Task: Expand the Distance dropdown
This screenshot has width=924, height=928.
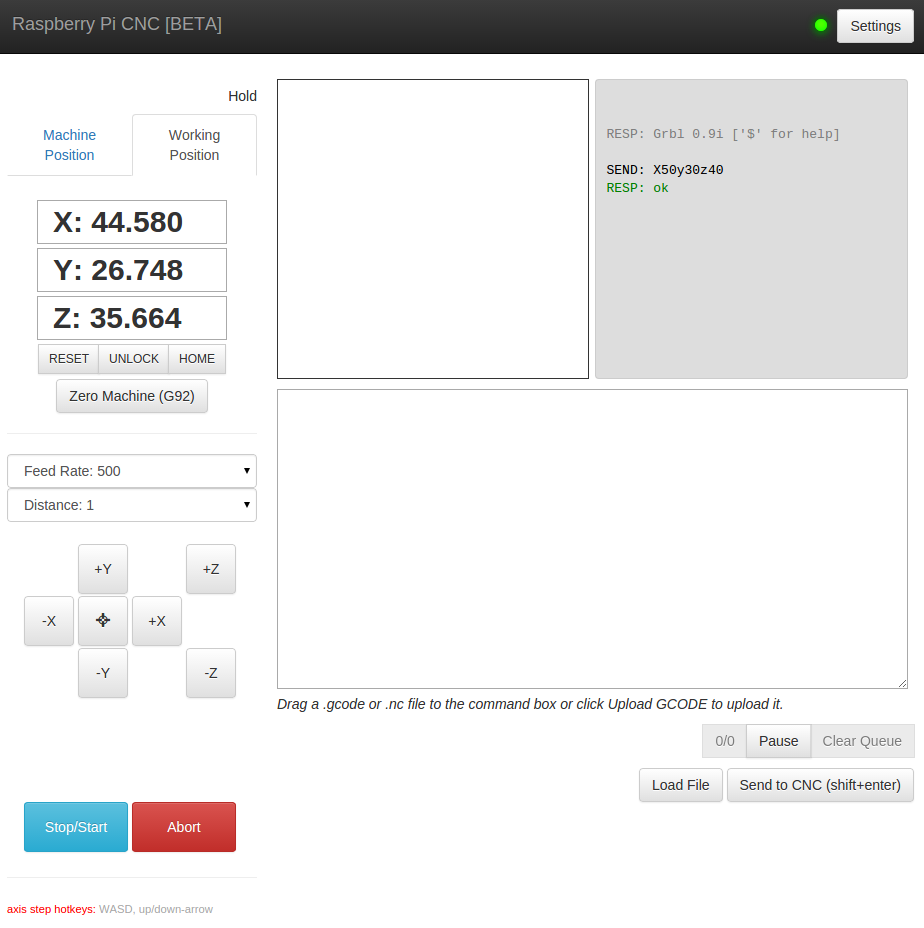Action: pyautogui.click(x=132, y=505)
